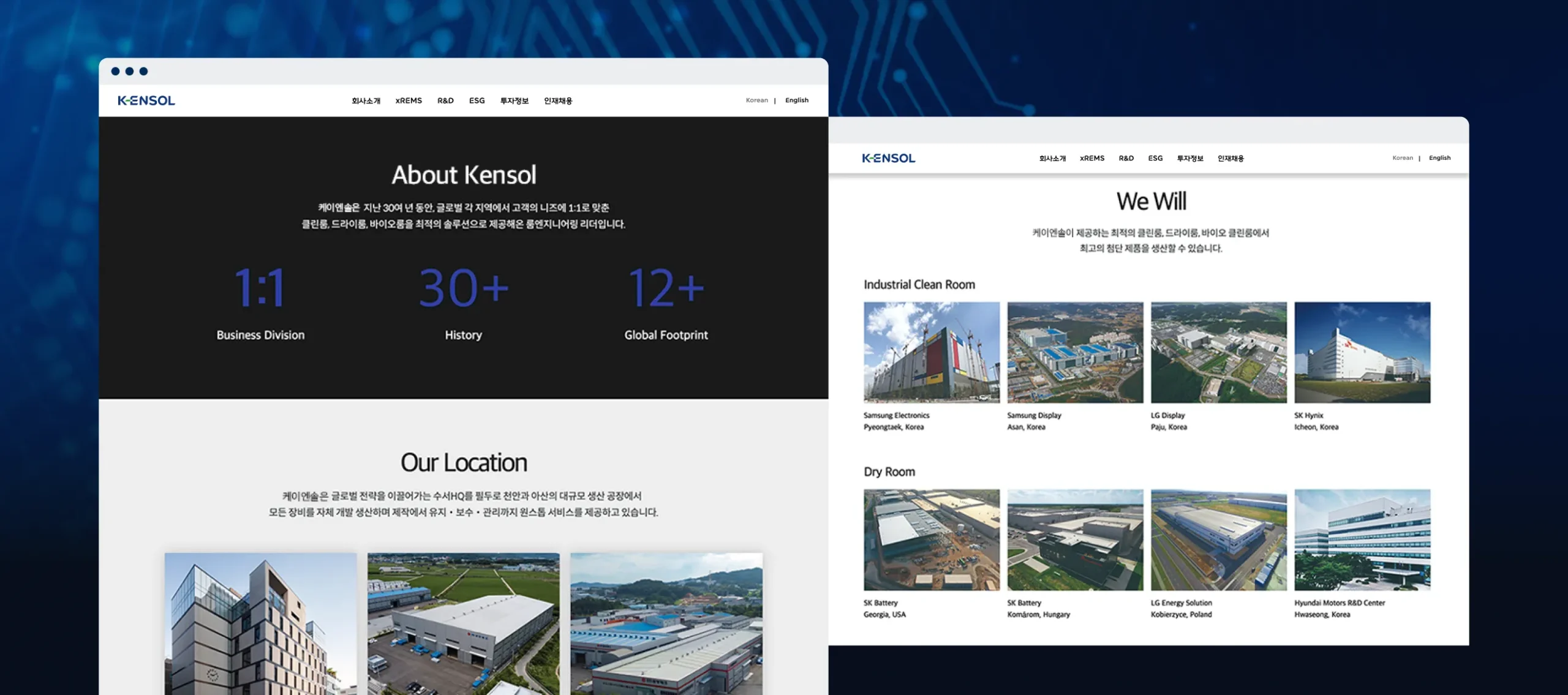Open the Samsung Display Asan photo
The width and height of the screenshot is (1568, 695).
[x=1075, y=352]
